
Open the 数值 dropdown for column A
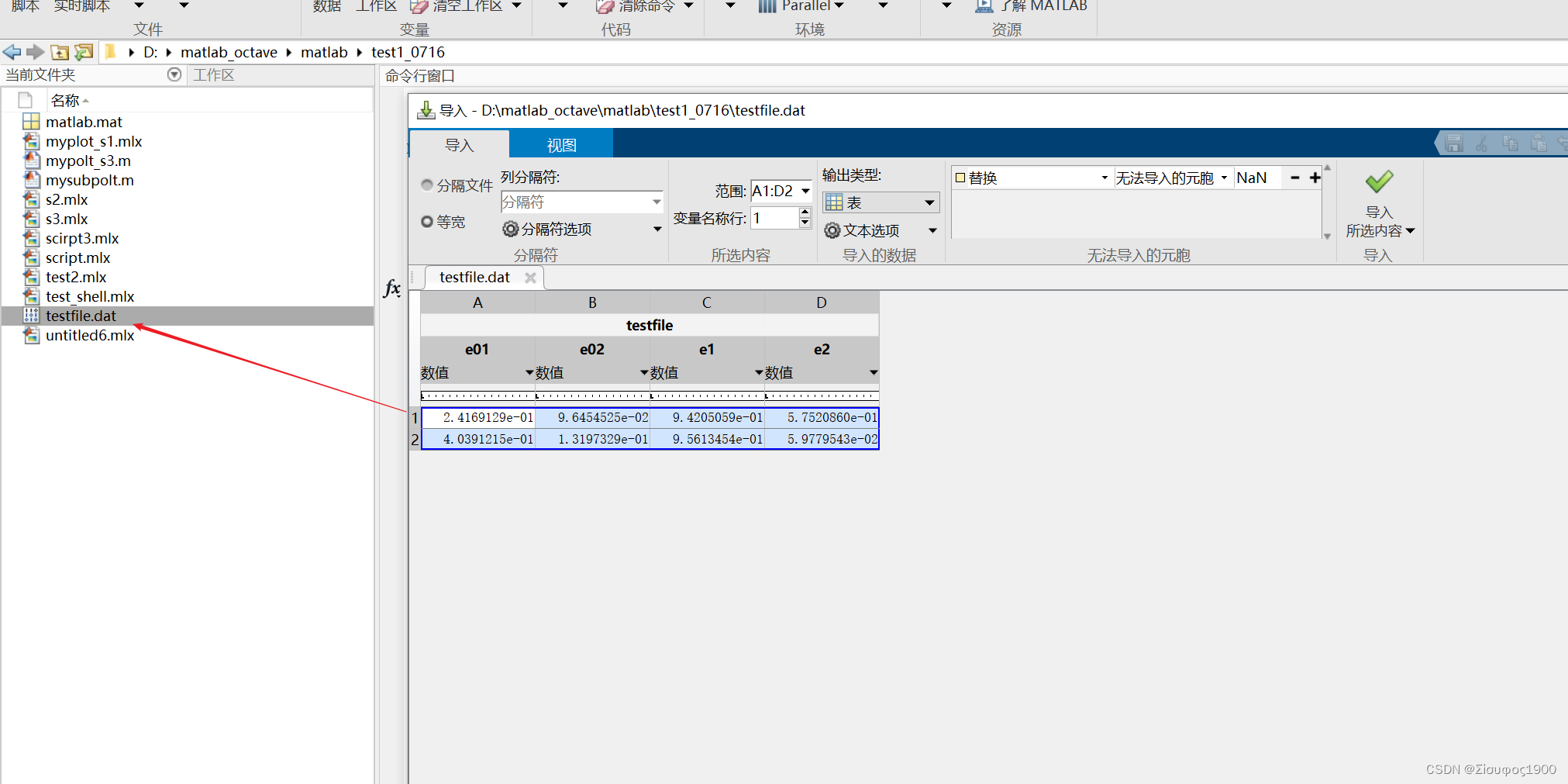(529, 372)
